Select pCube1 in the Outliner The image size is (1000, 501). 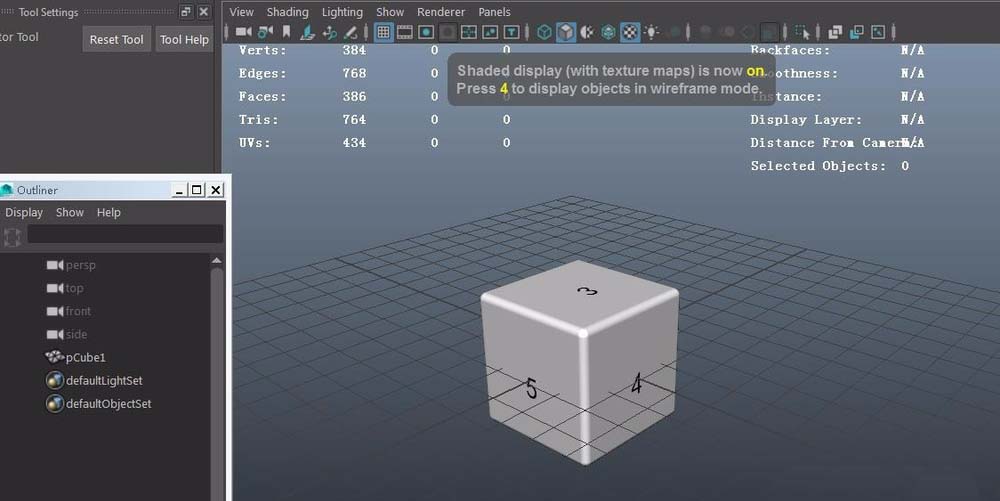pos(85,357)
